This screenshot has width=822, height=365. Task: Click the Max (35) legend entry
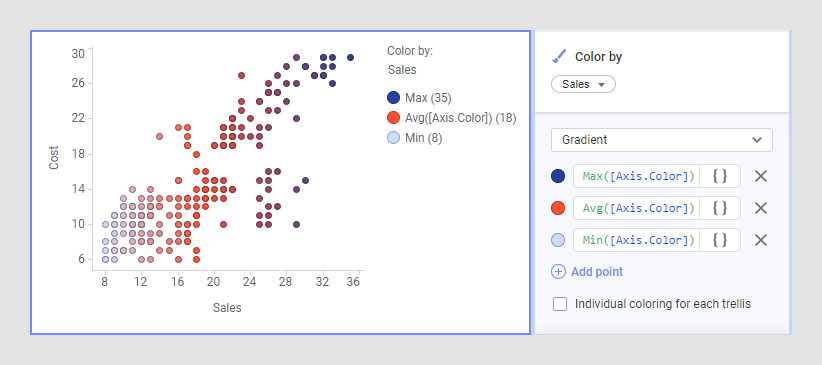tap(419, 98)
